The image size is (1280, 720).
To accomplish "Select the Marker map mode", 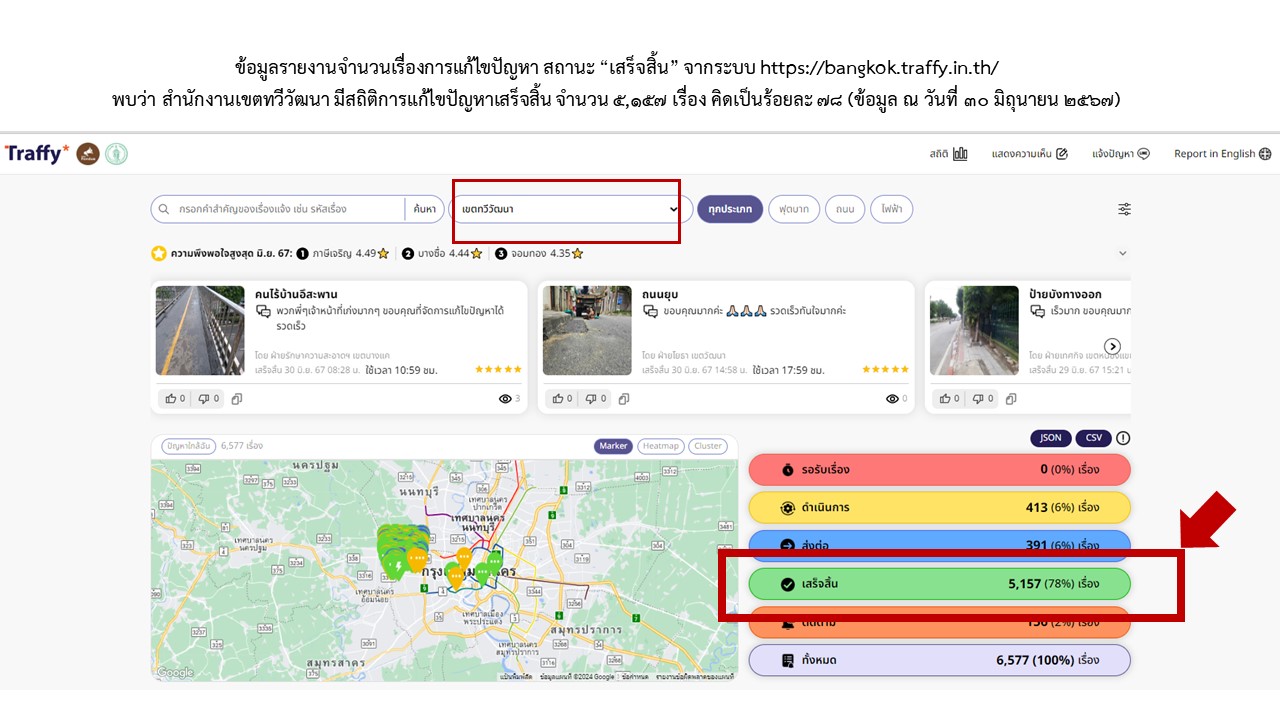I will pos(613,446).
